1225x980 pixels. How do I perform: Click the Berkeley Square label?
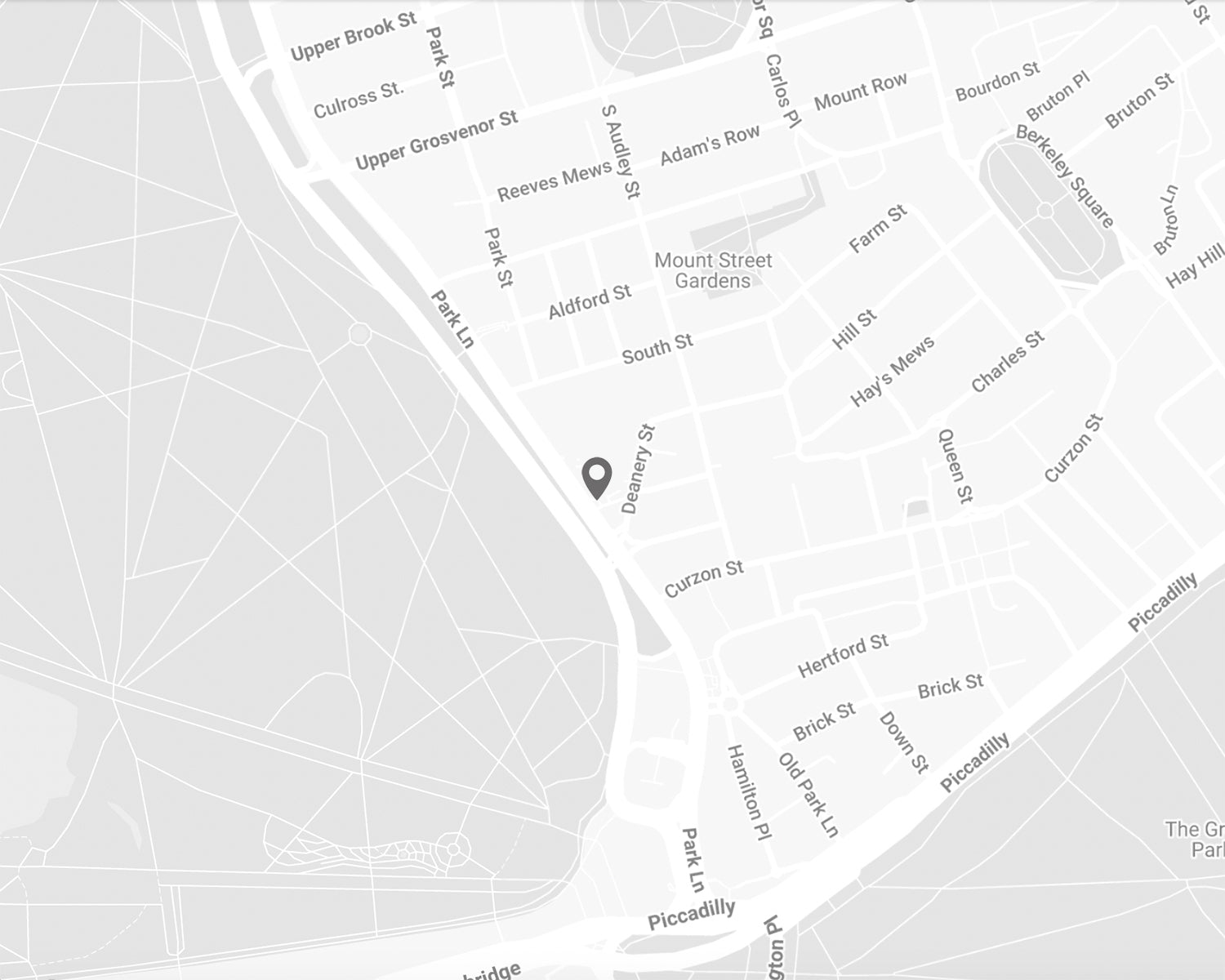1065,177
